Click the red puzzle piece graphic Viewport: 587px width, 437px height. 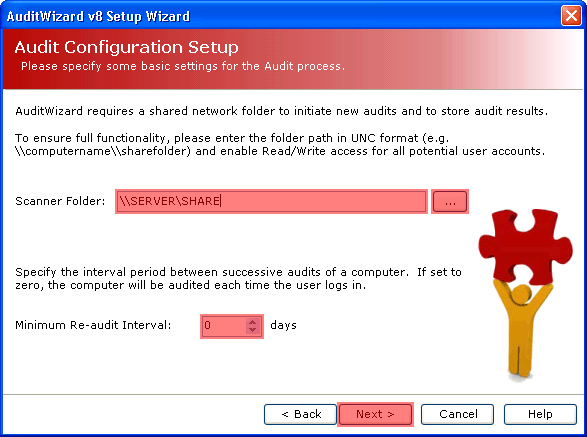525,246
